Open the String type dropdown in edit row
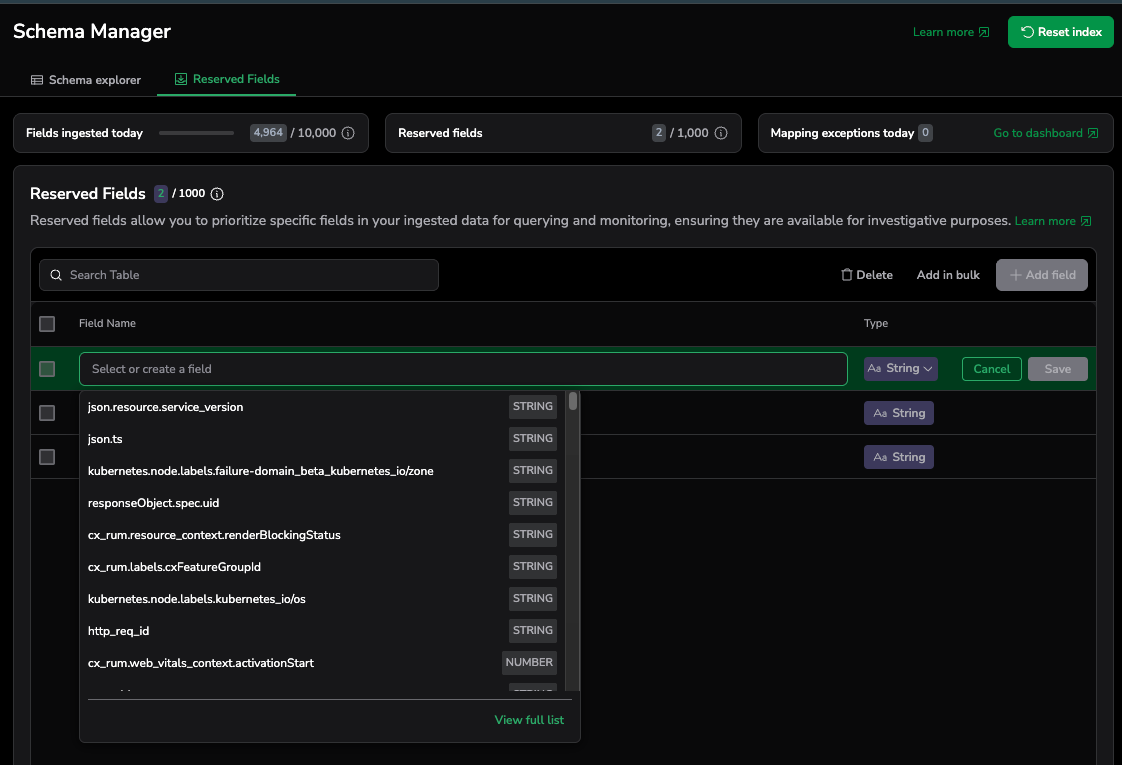The image size is (1122, 765). coord(900,369)
